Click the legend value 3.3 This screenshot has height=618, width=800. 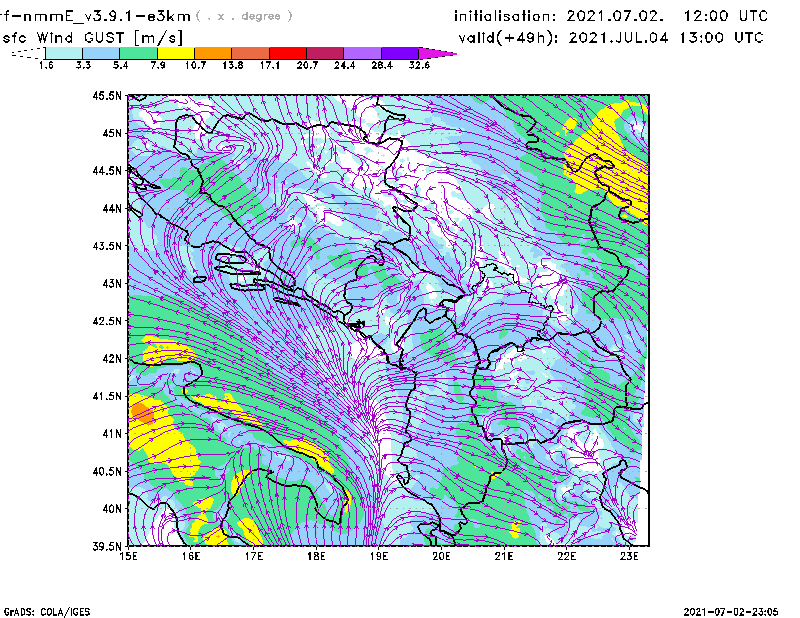point(83,65)
